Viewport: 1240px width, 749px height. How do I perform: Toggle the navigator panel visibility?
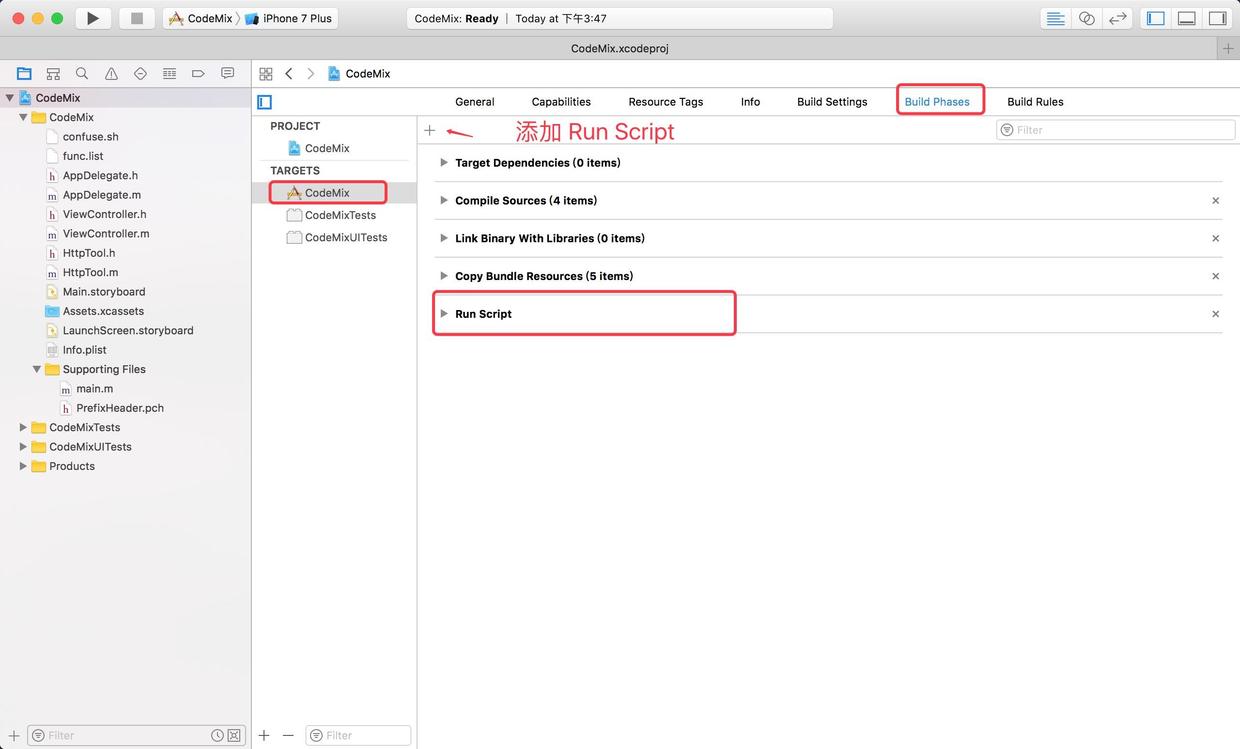(1156, 18)
